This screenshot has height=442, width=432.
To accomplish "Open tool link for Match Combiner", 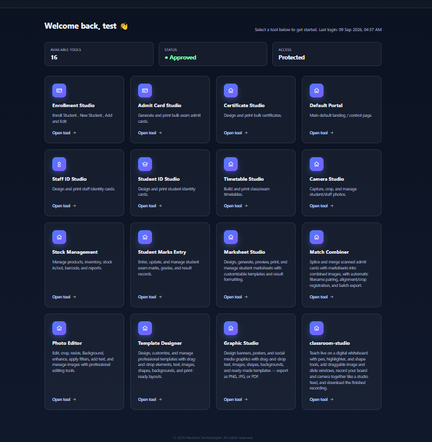I will coord(321,297).
